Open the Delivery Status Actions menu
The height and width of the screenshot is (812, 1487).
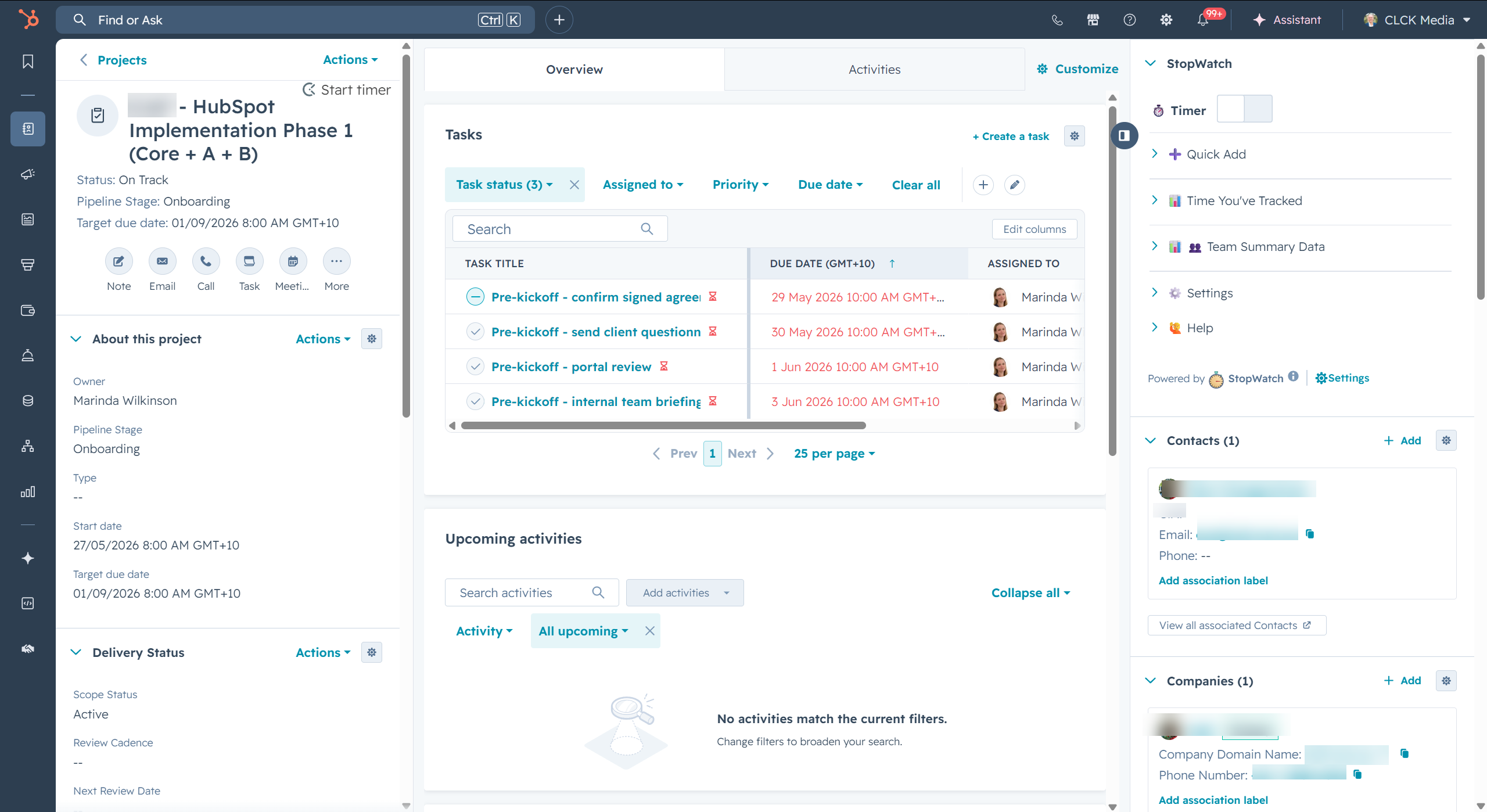click(x=323, y=652)
